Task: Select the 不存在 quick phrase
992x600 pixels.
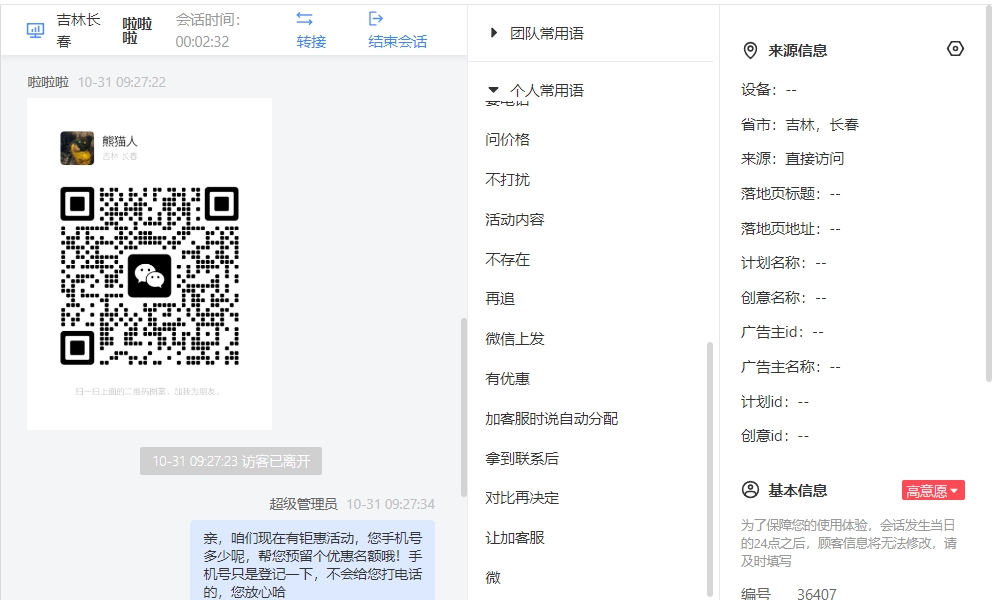Action: coord(507,259)
